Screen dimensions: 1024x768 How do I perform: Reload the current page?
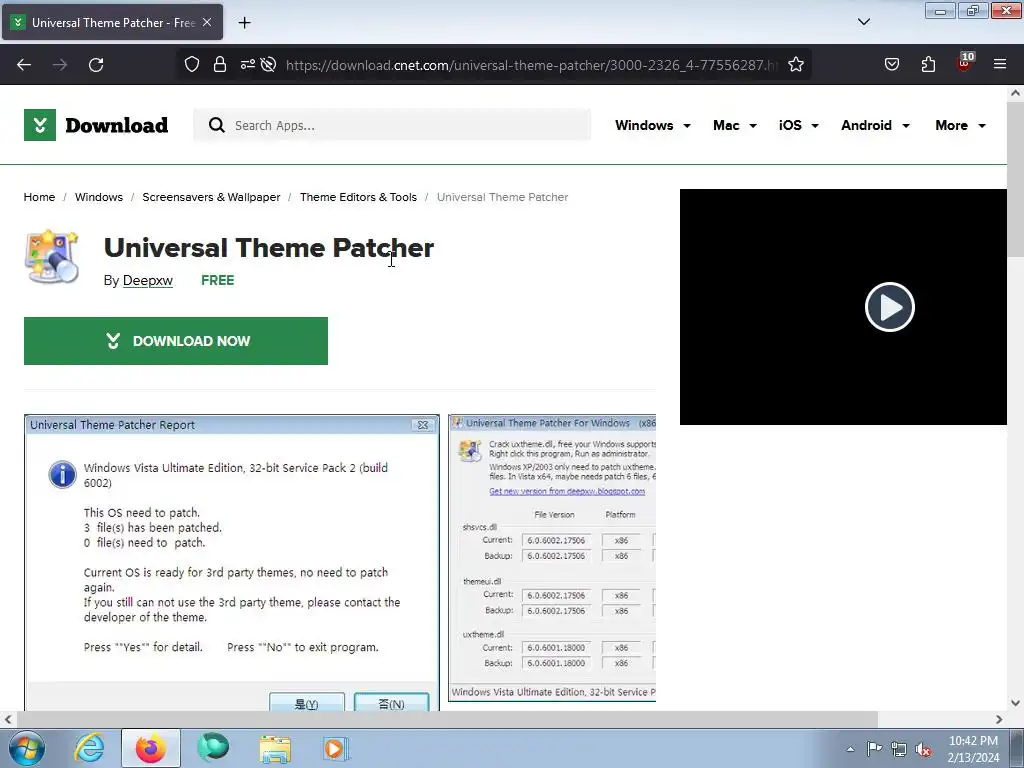96,65
